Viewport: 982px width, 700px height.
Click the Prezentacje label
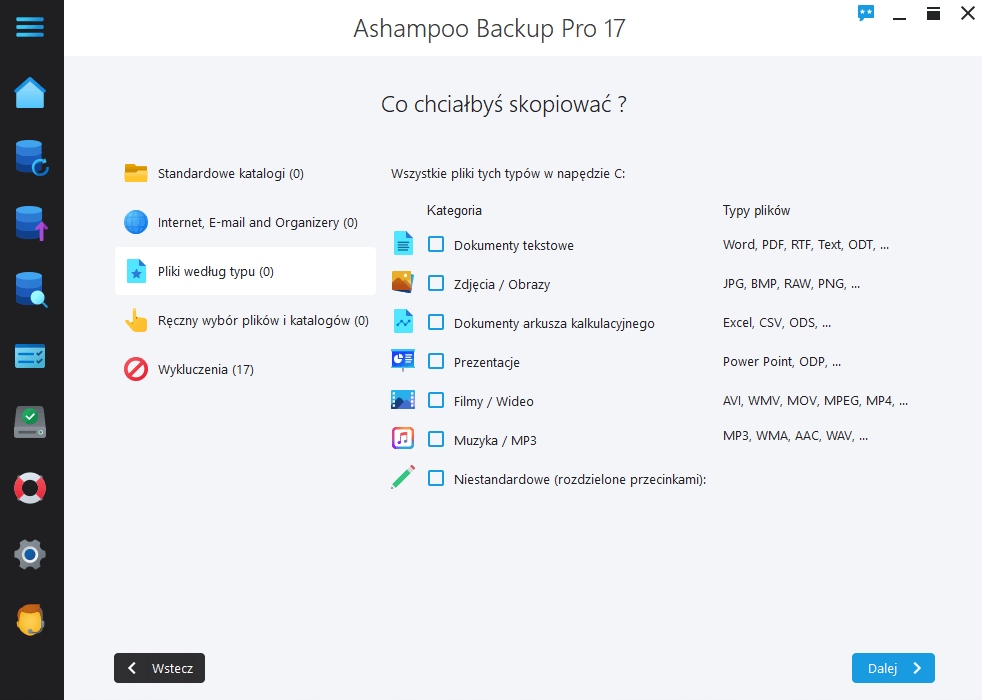tap(487, 363)
